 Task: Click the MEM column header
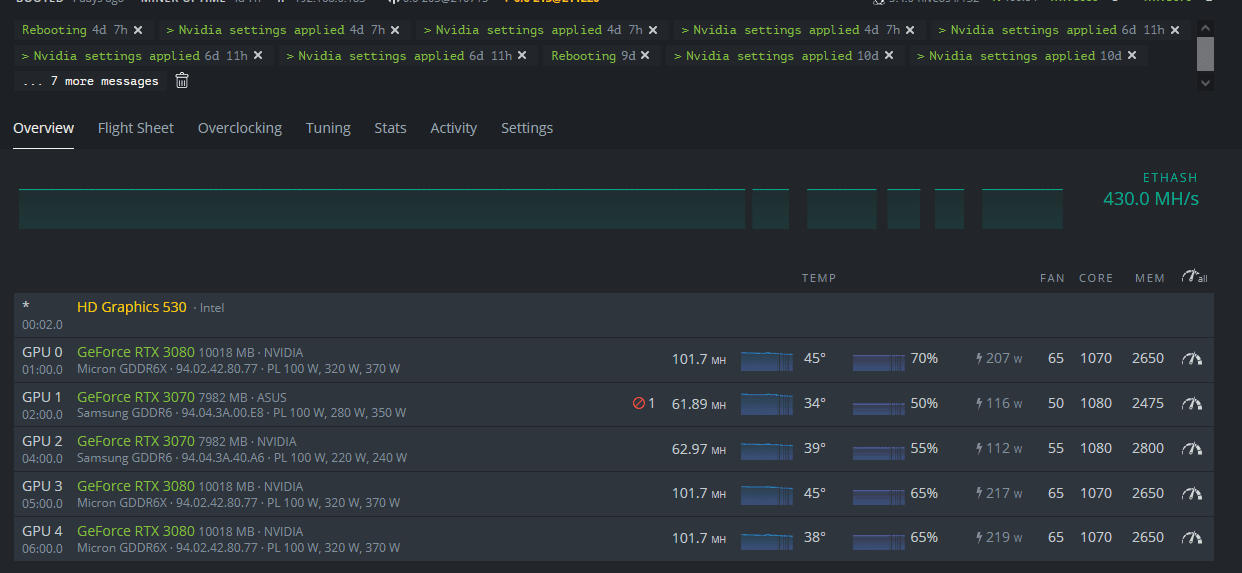1150,278
